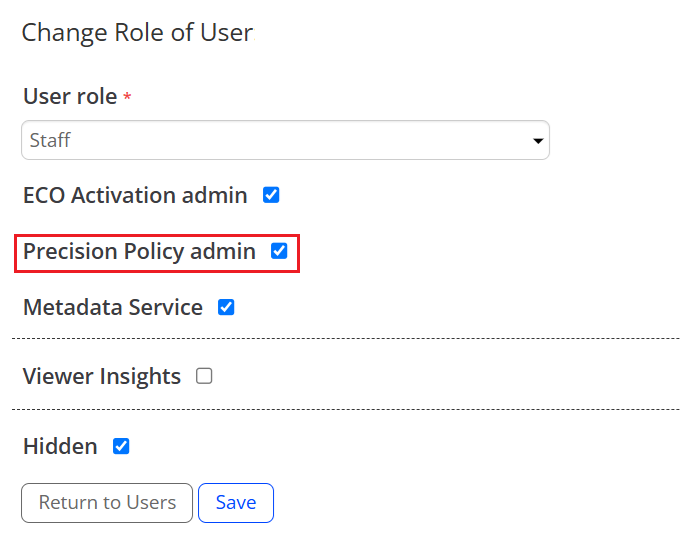Save the user role changes
680x538 pixels.
236,502
